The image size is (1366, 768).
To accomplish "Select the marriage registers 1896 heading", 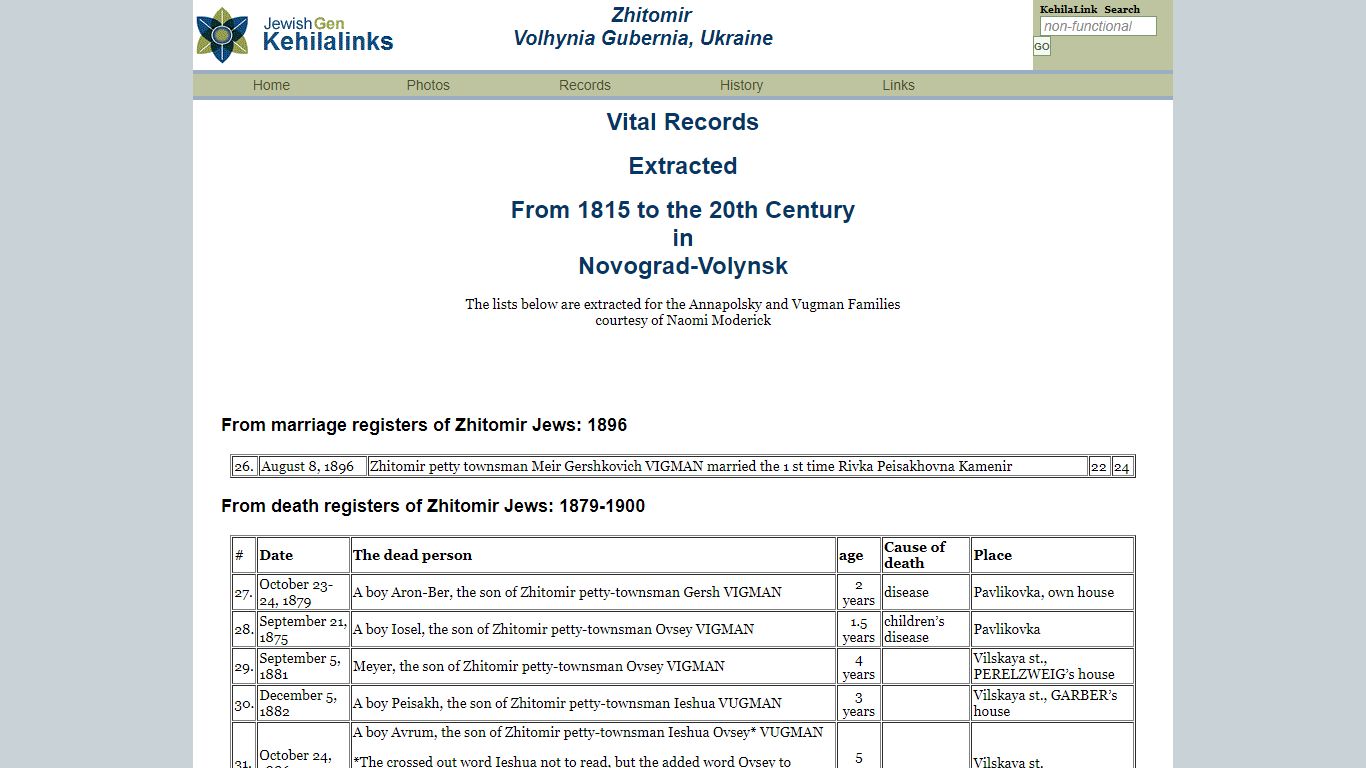I will [424, 425].
